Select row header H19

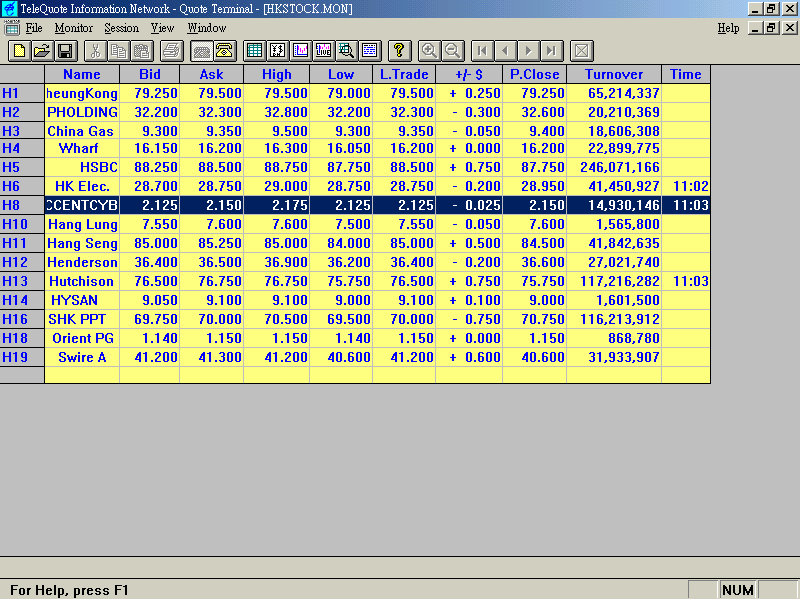point(22,357)
